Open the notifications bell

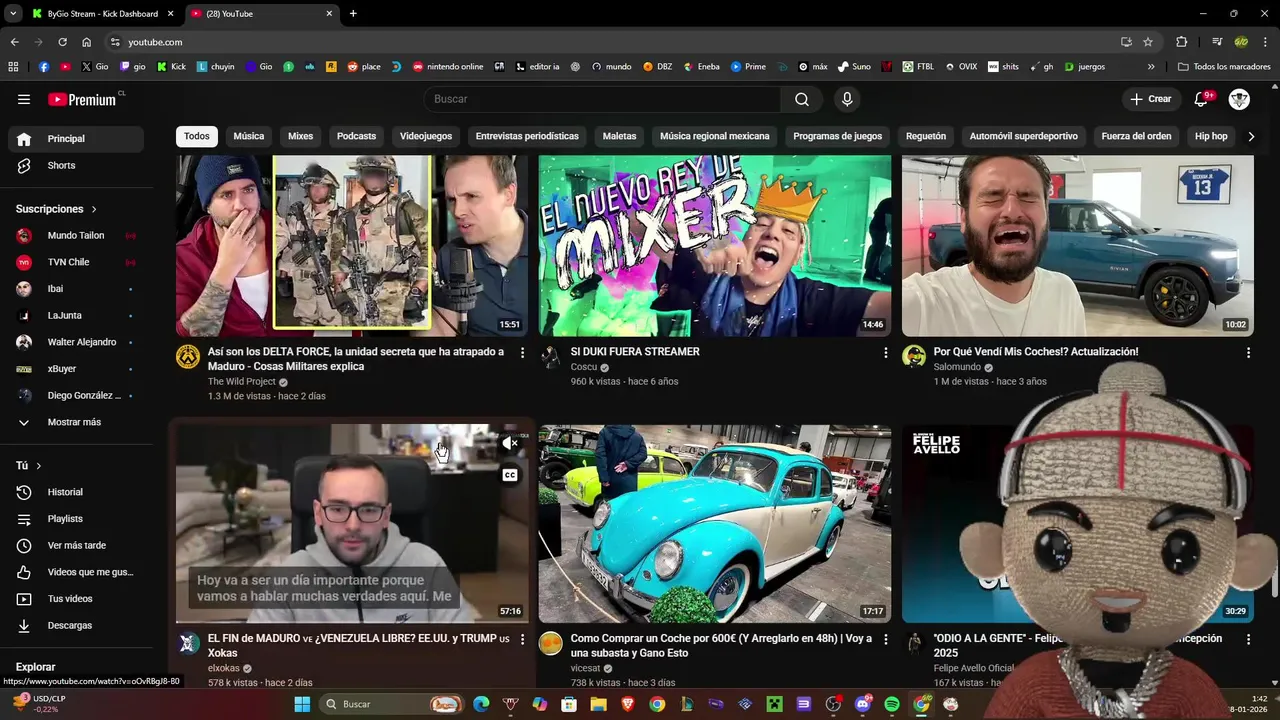pyautogui.click(x=1202, y=99)
